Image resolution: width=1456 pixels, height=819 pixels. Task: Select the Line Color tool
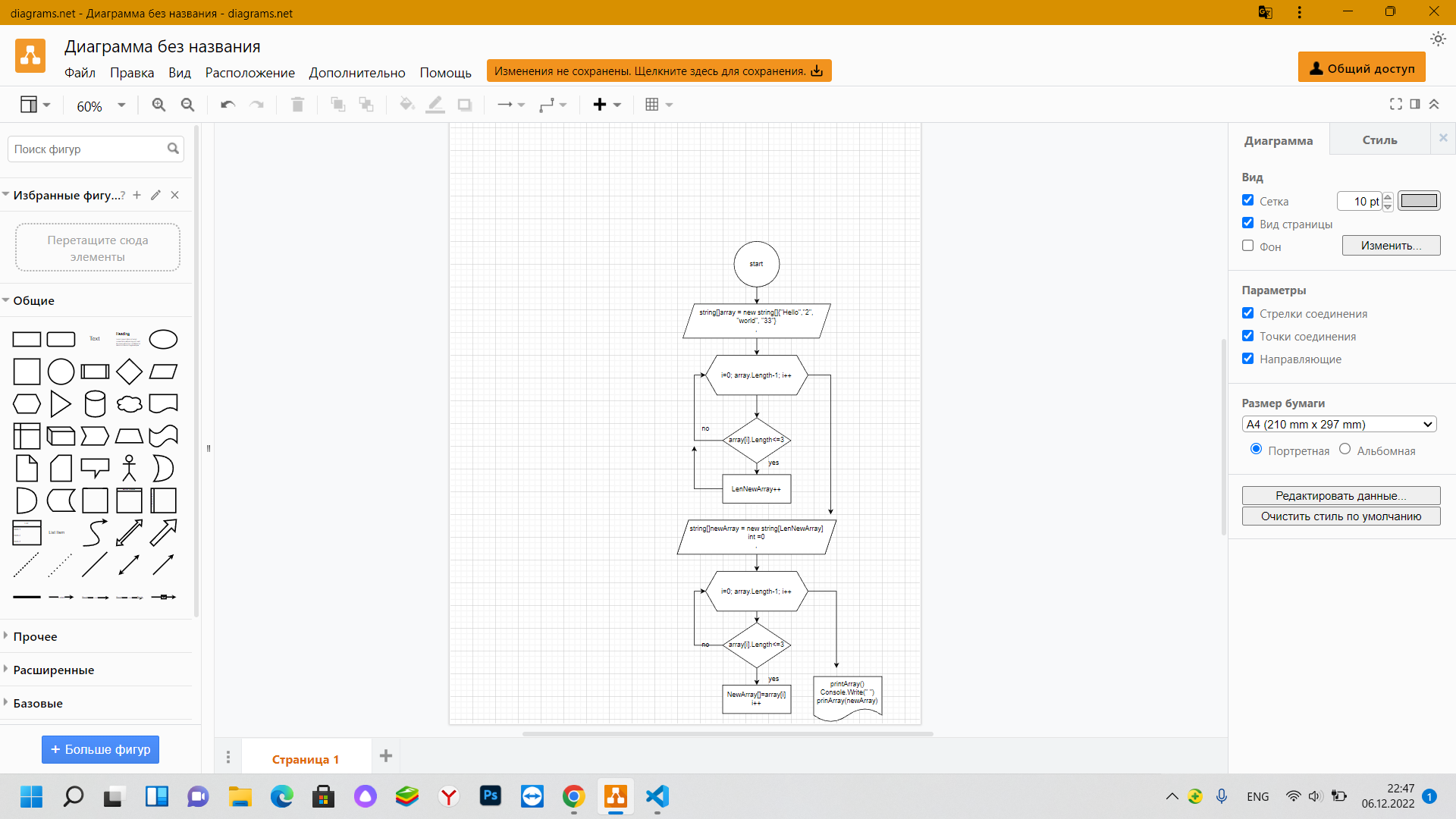coord(435,104)
